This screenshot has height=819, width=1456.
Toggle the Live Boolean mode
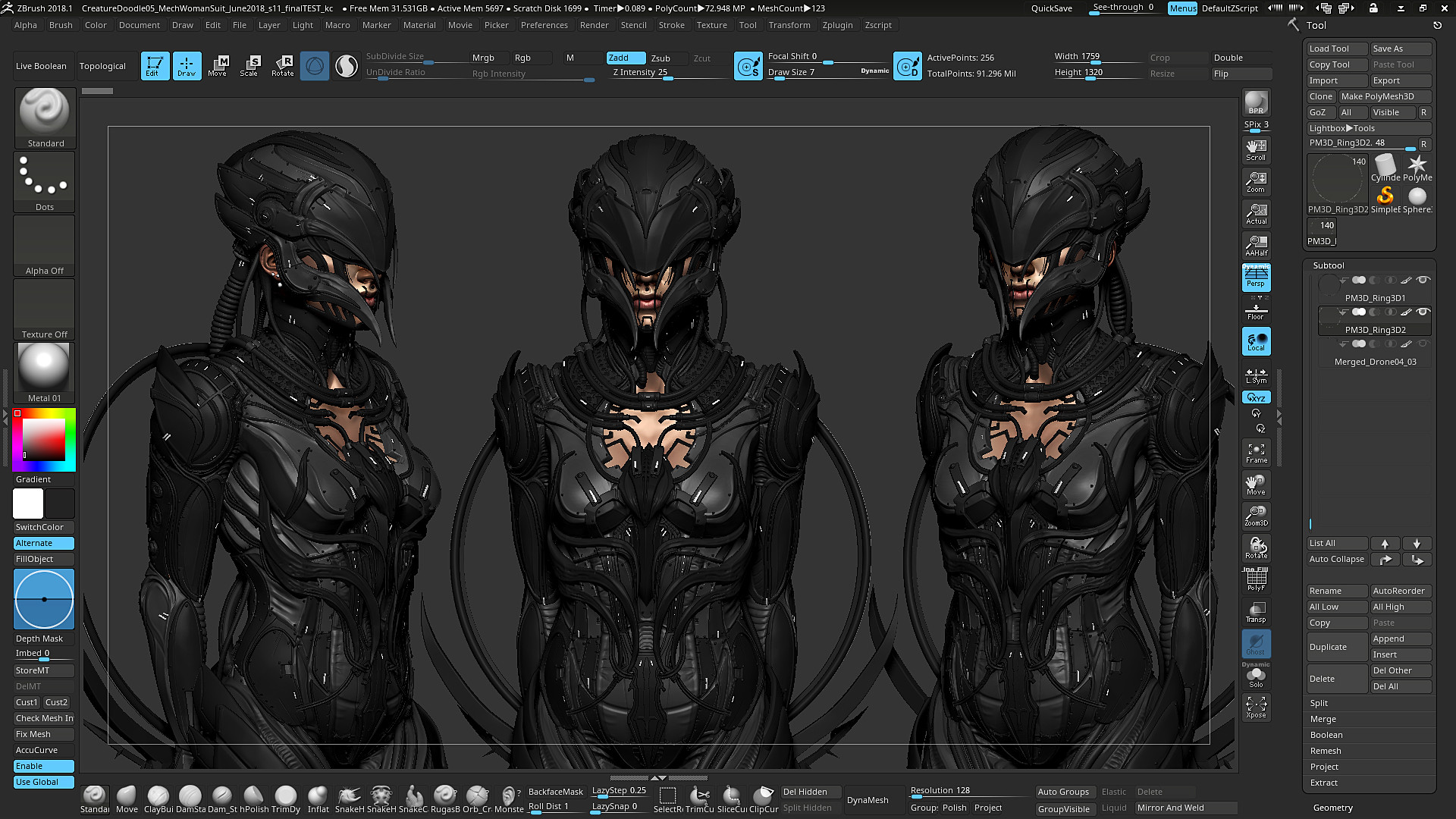(x=41, y=65)
